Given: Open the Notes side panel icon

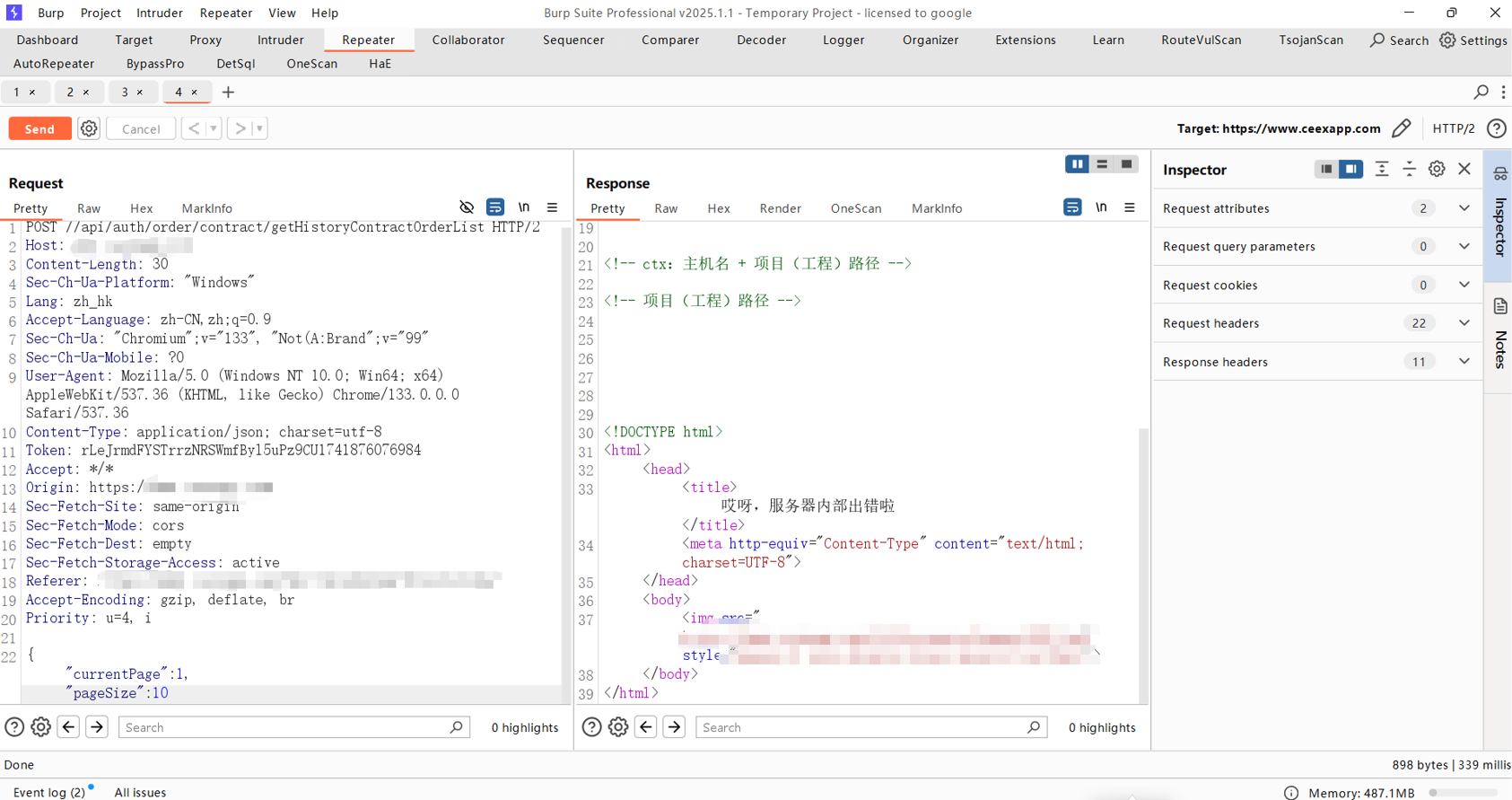Looking at the screenshot, I should pyautogui.click(x=1500, y=307).
